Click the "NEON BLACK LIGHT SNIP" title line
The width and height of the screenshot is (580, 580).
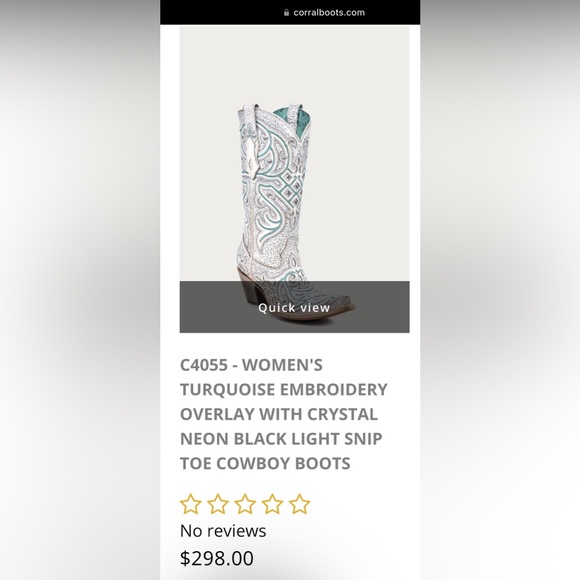pyautogui.click(x=281, y=439)
